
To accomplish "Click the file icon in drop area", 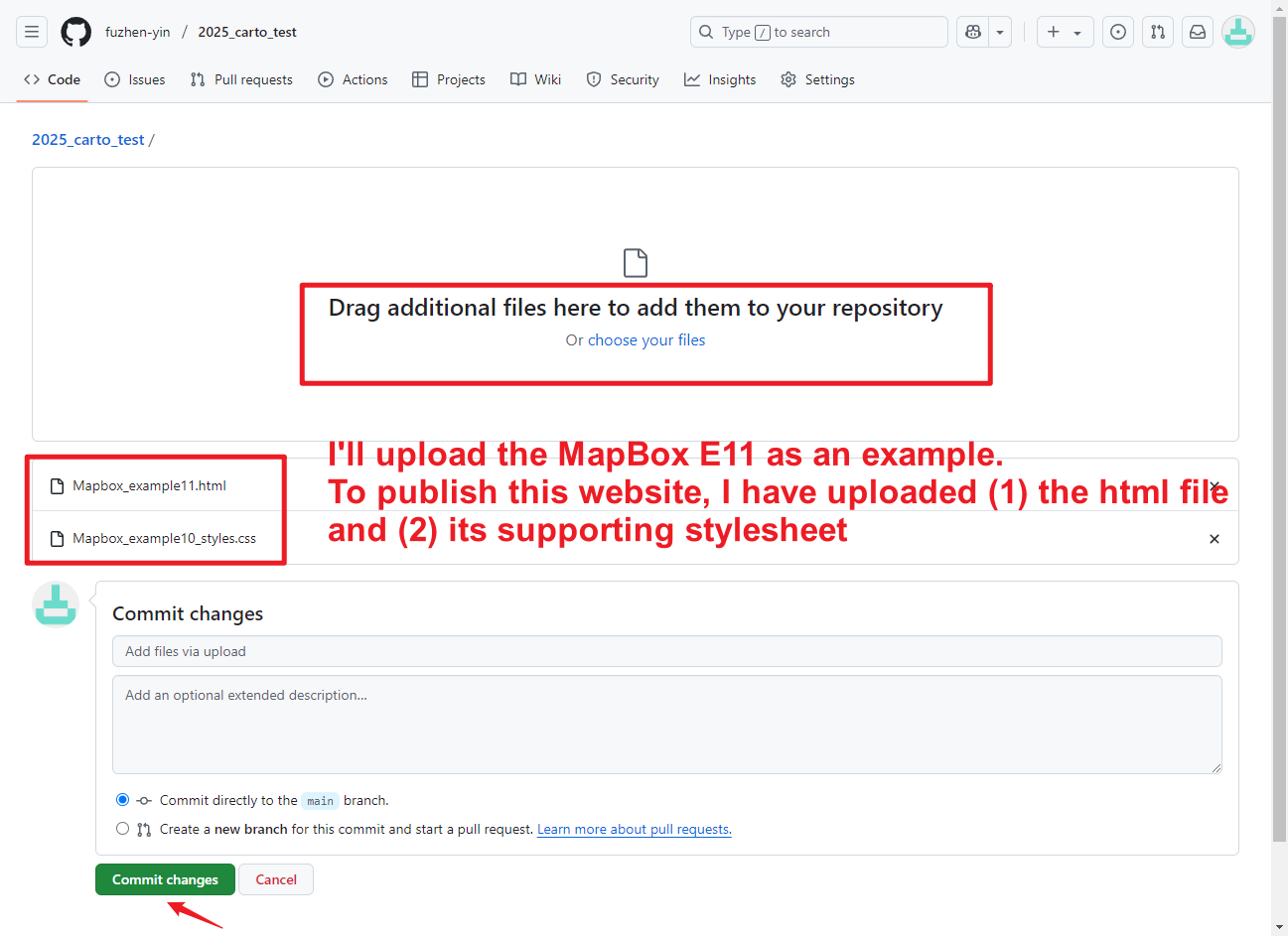I will click(x=636, y=263).
